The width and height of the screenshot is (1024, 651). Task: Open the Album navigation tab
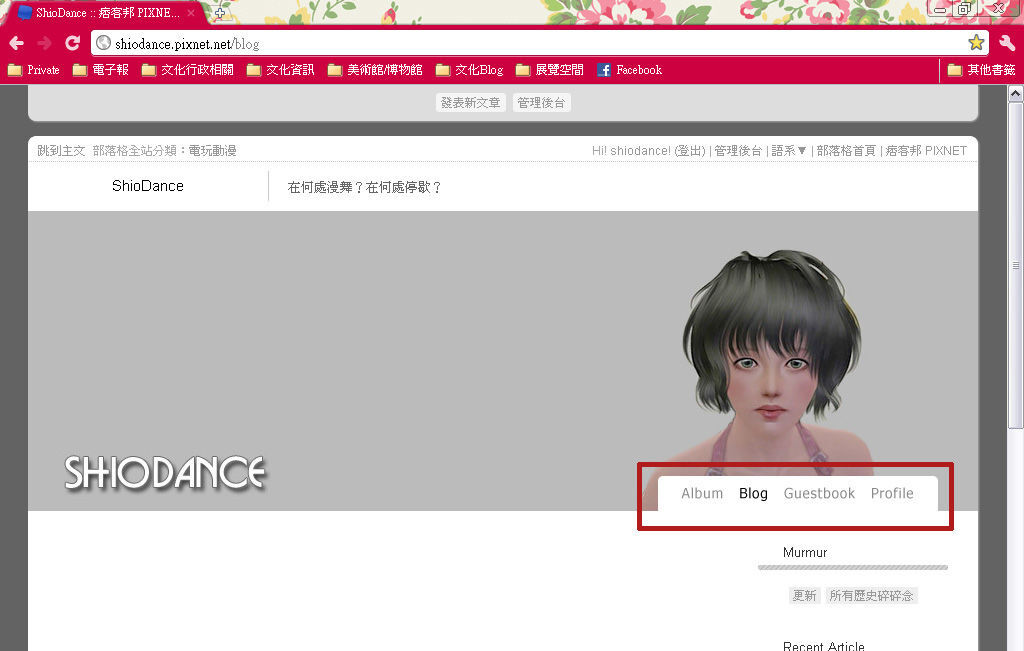(702, 494)
